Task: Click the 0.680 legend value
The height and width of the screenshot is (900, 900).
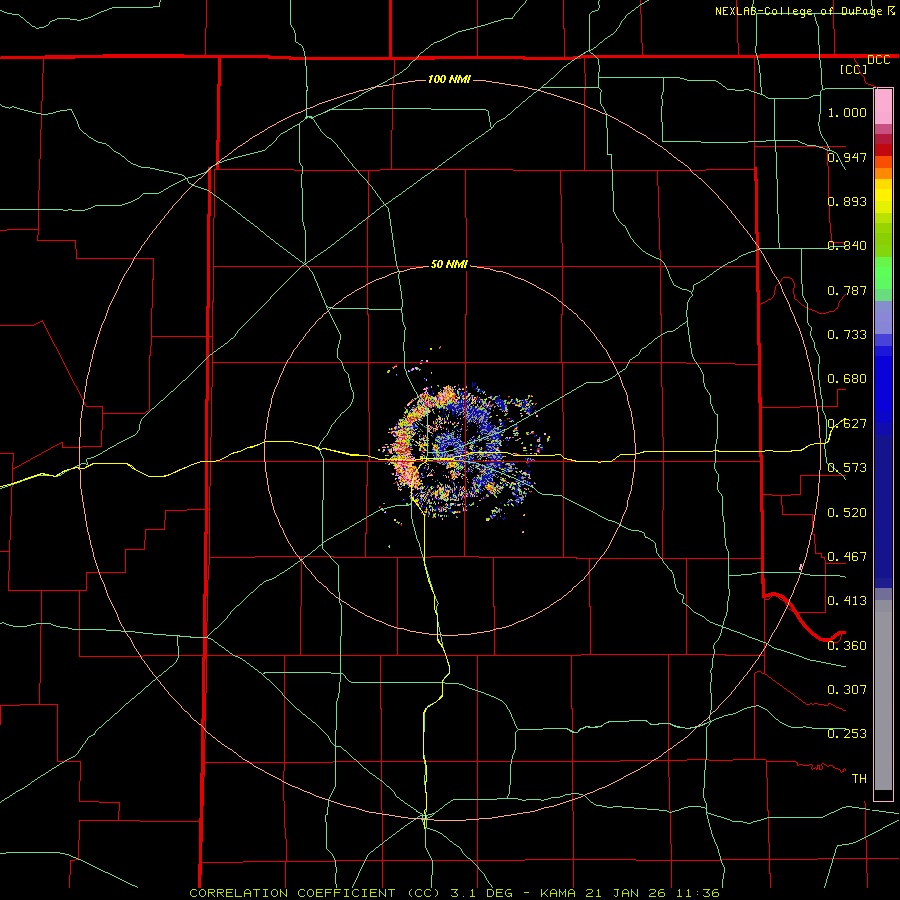Action: pyautogui.click(x=847, y=379)
